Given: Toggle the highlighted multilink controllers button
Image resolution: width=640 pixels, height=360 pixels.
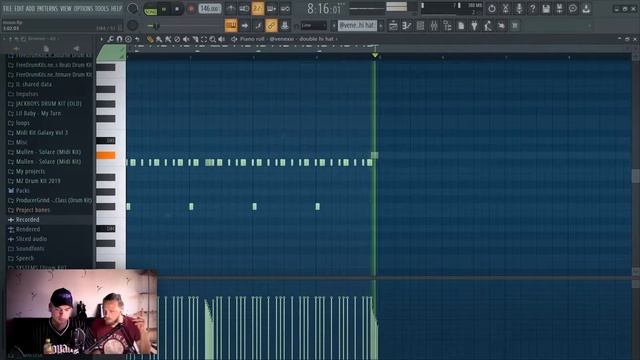Looking at the screenshot, I should [271, 26].
